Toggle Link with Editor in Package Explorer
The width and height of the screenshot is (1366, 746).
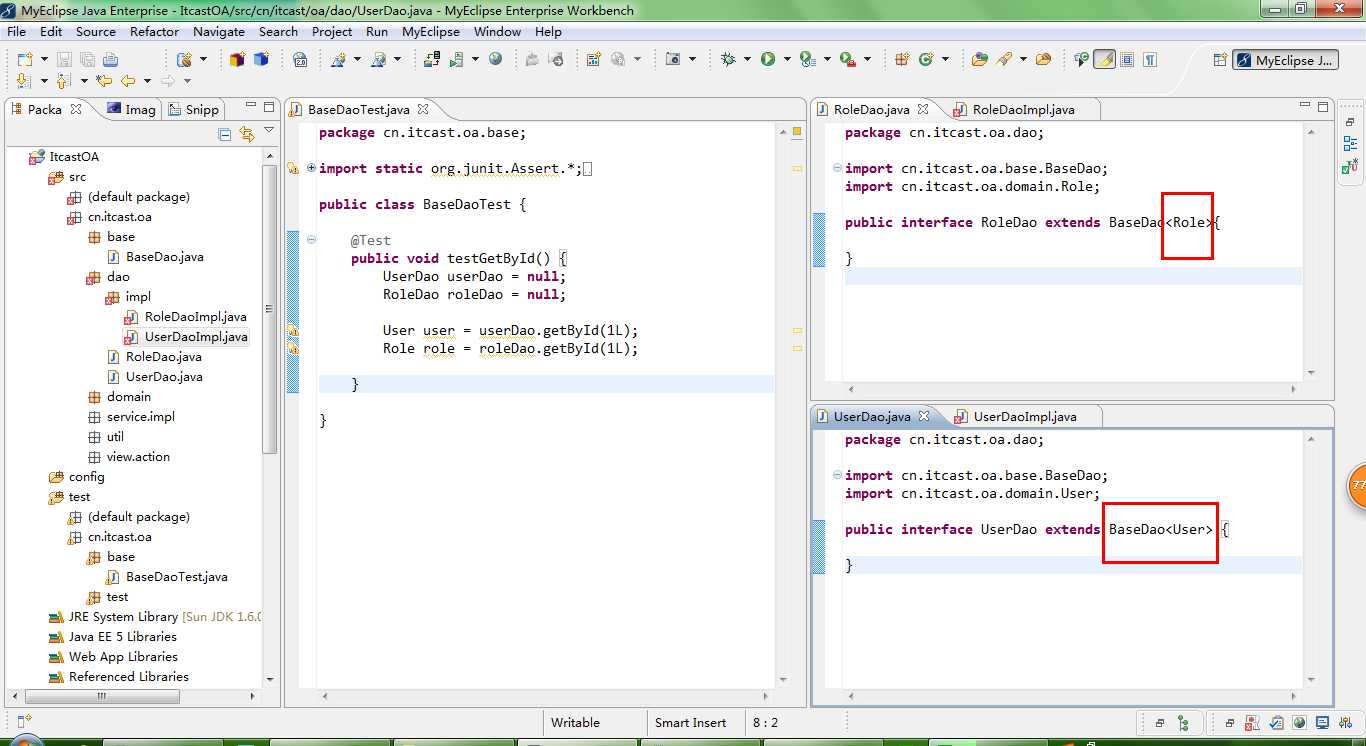[246, 134]
